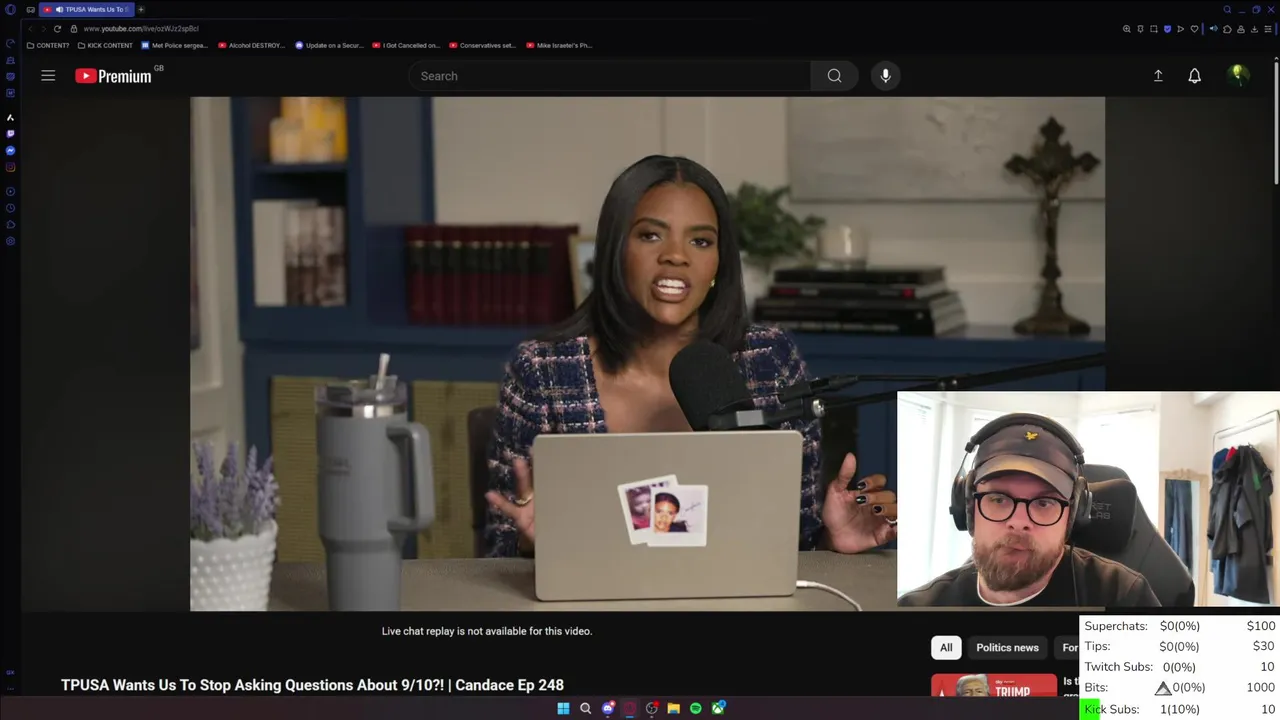Go back with the browser back arrow
This screenshot has height=720, width=1280.
click(x=29, y=29)
